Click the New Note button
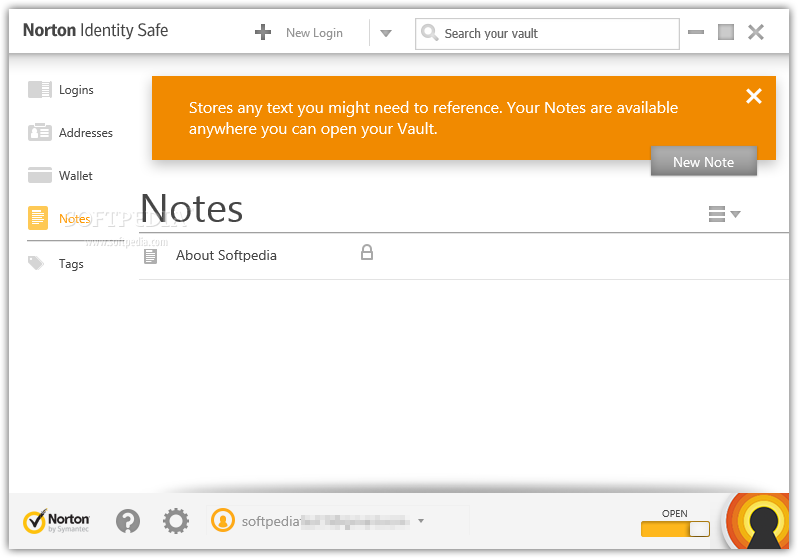Screen dimensions: 798x558 click(703, 162)
